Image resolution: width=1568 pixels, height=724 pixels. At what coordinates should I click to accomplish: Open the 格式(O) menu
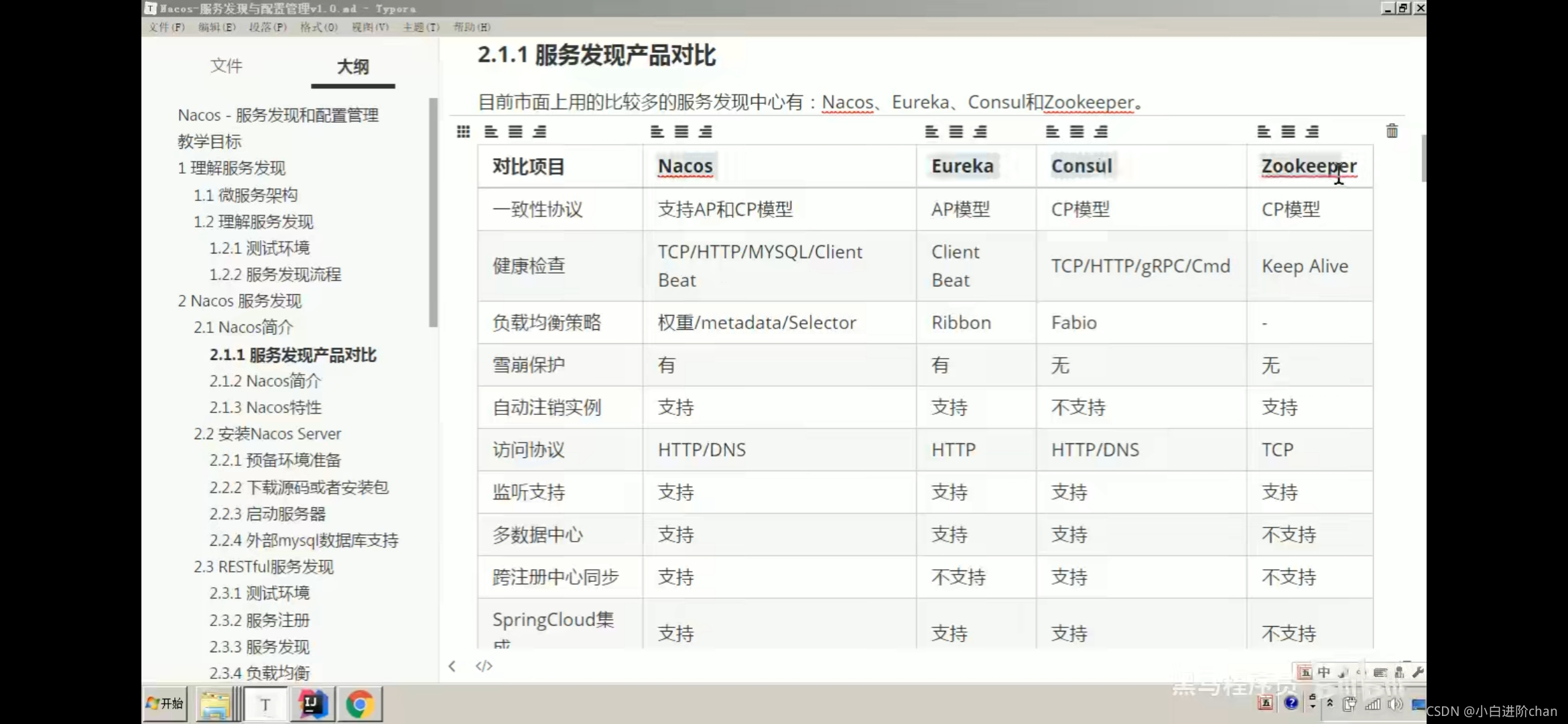coord(318,27)
